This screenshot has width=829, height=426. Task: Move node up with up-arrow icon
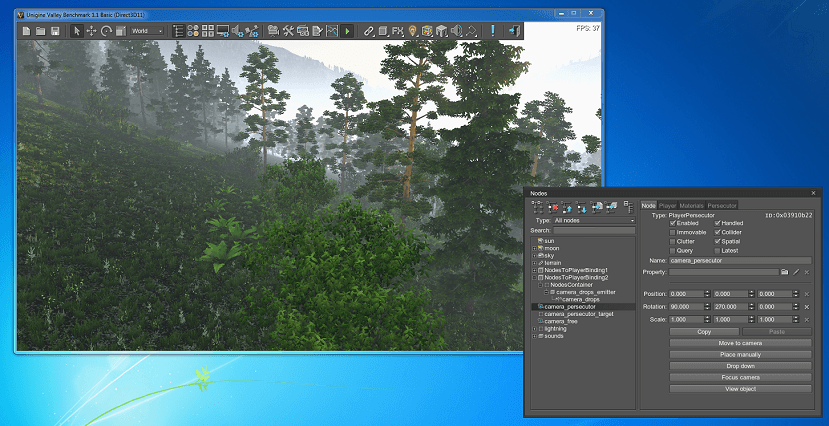click(x=567, y=207)
